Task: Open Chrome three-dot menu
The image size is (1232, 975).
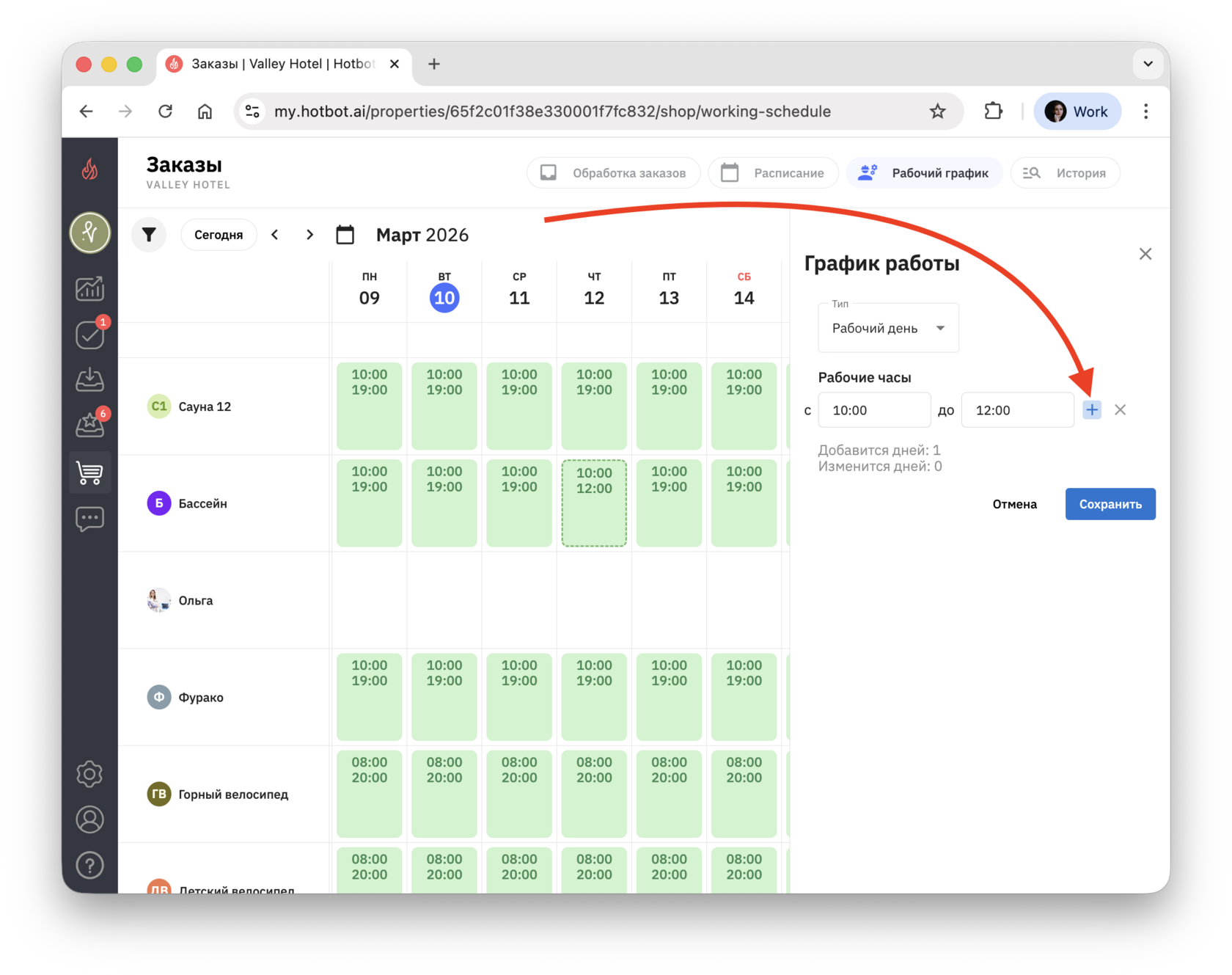Action: pyautogui.click(x=1145, y=112)
